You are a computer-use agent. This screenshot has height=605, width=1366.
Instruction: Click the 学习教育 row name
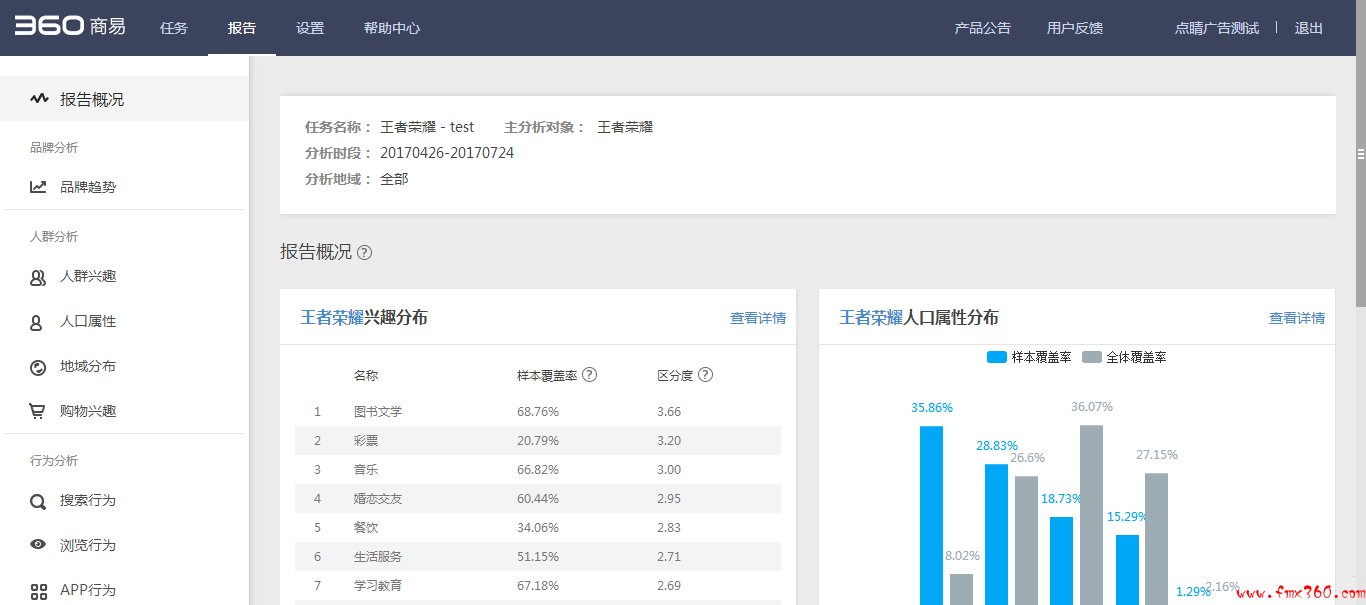(378, 585)
